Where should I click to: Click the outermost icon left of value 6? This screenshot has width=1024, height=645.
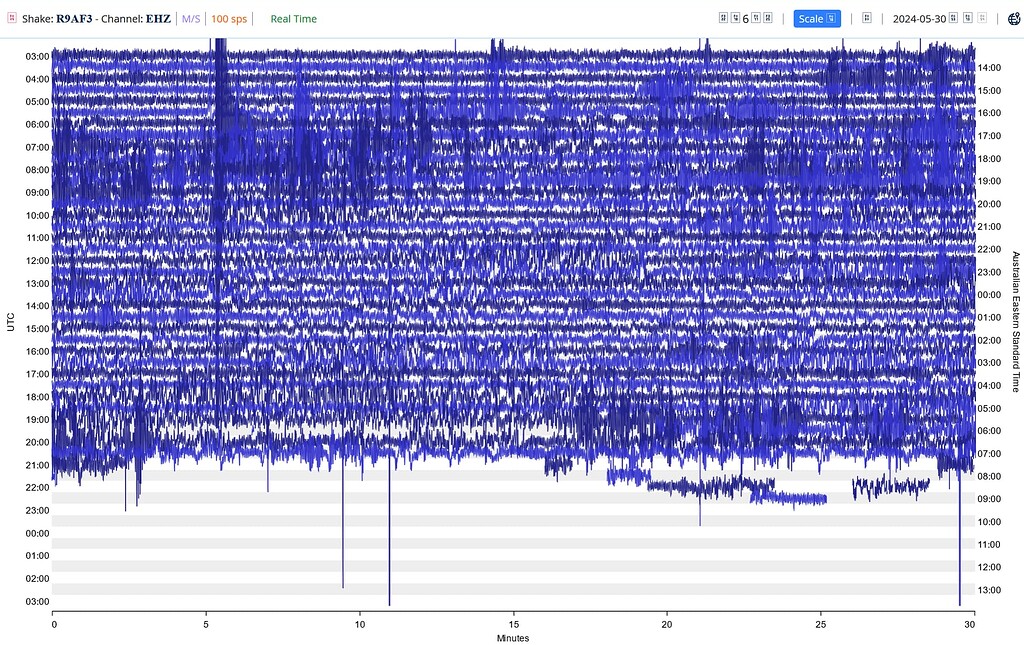coord(724,18)
